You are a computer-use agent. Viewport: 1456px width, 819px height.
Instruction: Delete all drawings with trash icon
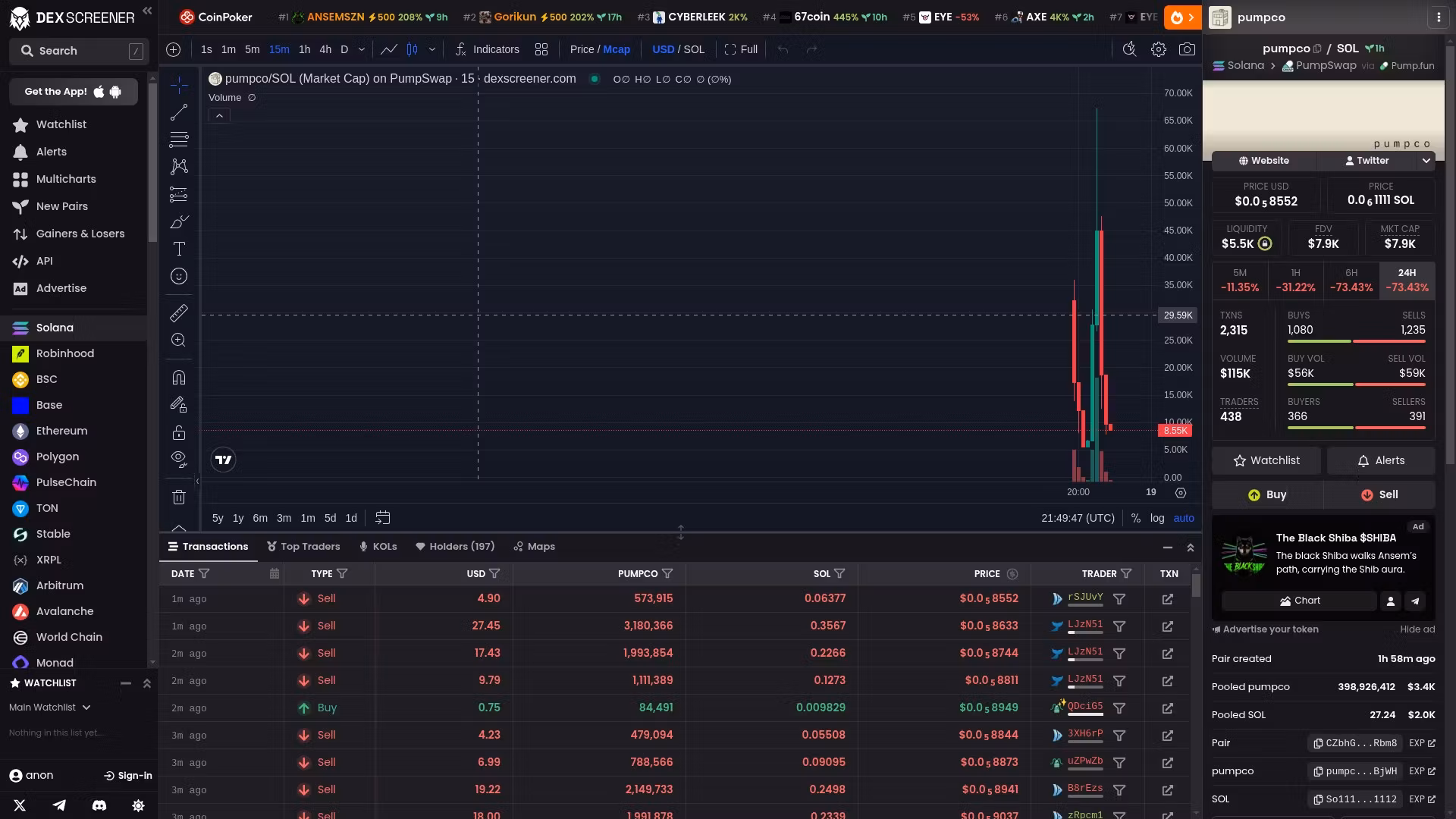[x=179, y=497]
